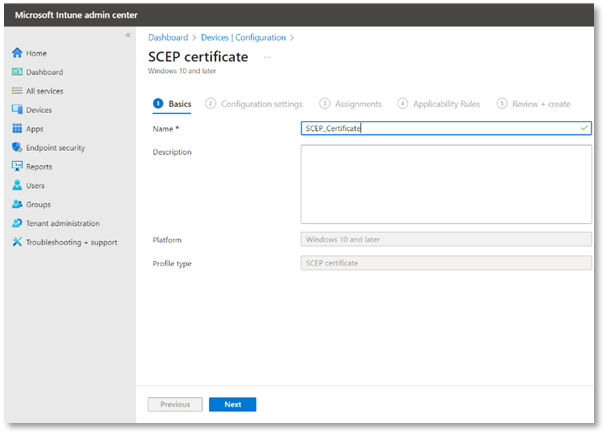Open the ellipsis menu beside SCEP certificate
Image resolution: width=607 pixels, height=435 pixels.
pyautogui.click(x=267, y=57)
